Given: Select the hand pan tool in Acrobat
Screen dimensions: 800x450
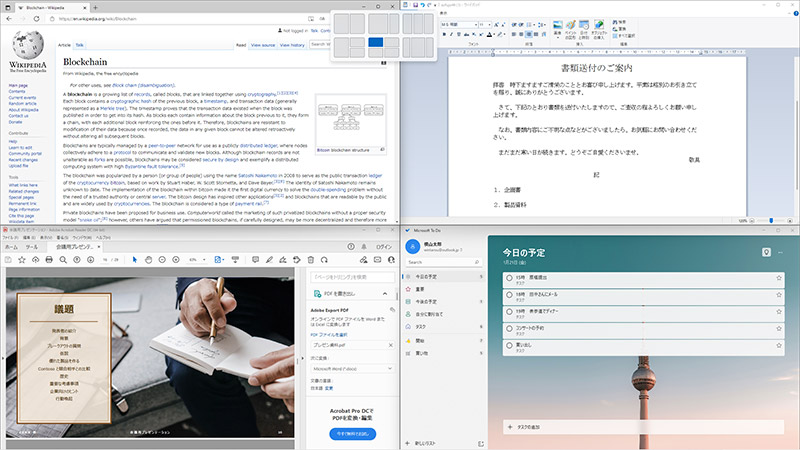Looking at the screenshot, I should pos(149,258).
